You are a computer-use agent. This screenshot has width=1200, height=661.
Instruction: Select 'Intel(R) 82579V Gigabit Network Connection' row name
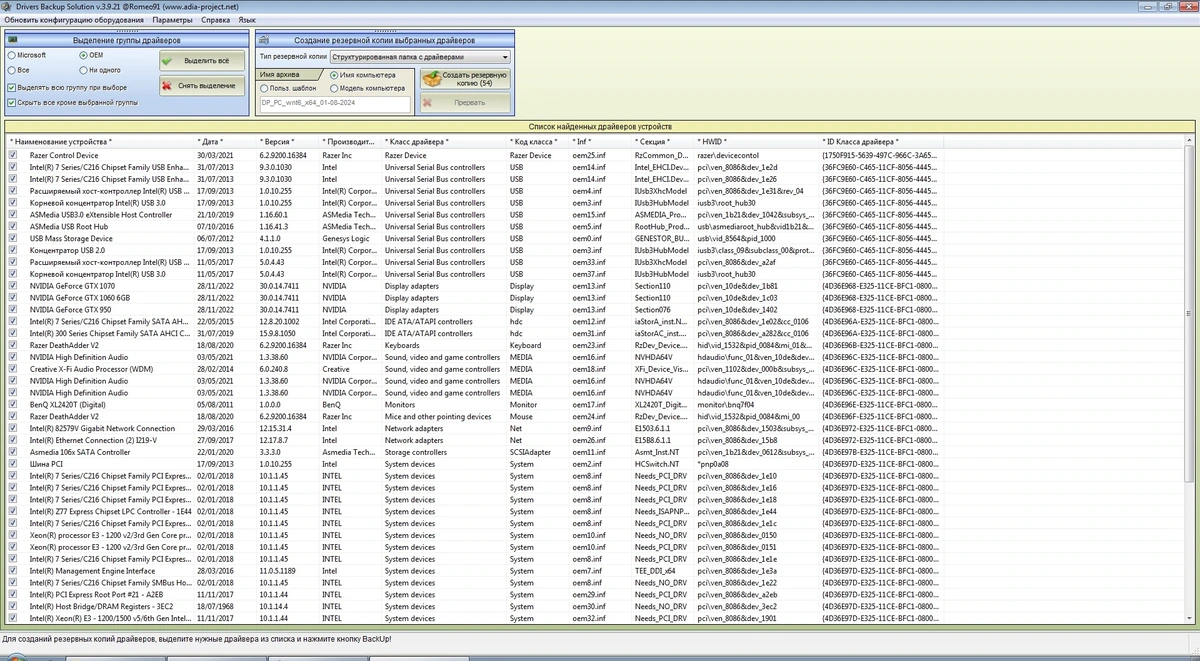[x=102, y=428]
